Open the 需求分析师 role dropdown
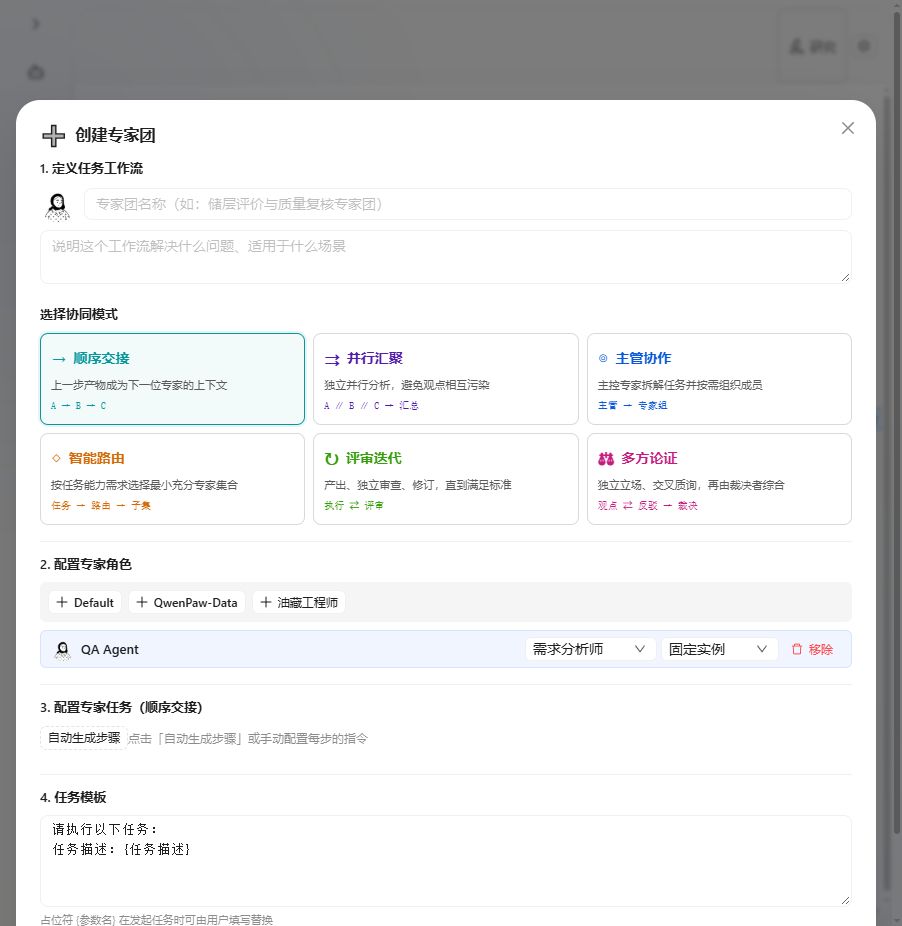 590,649
